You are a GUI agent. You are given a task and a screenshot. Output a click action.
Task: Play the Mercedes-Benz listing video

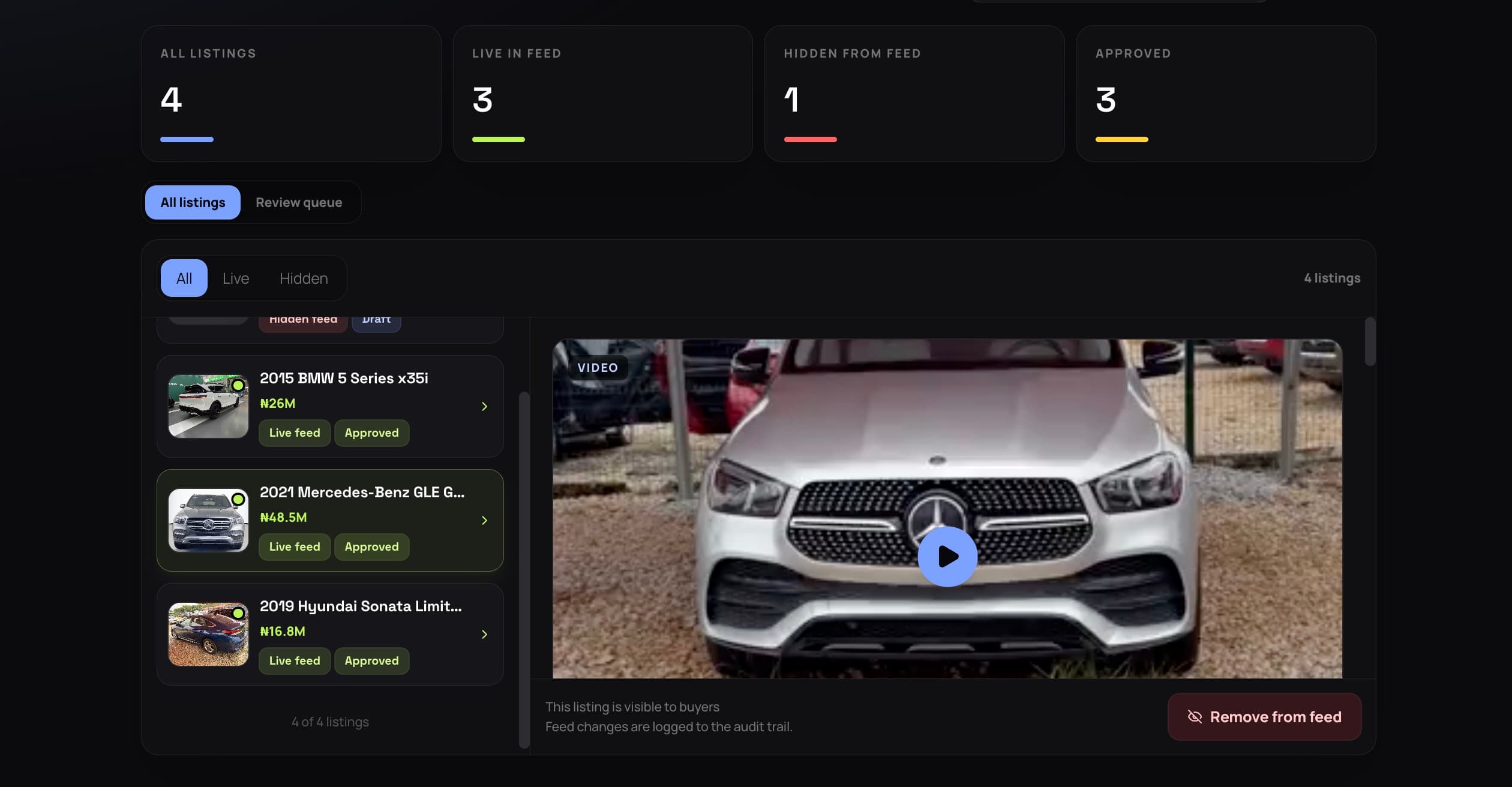(947, 556)
